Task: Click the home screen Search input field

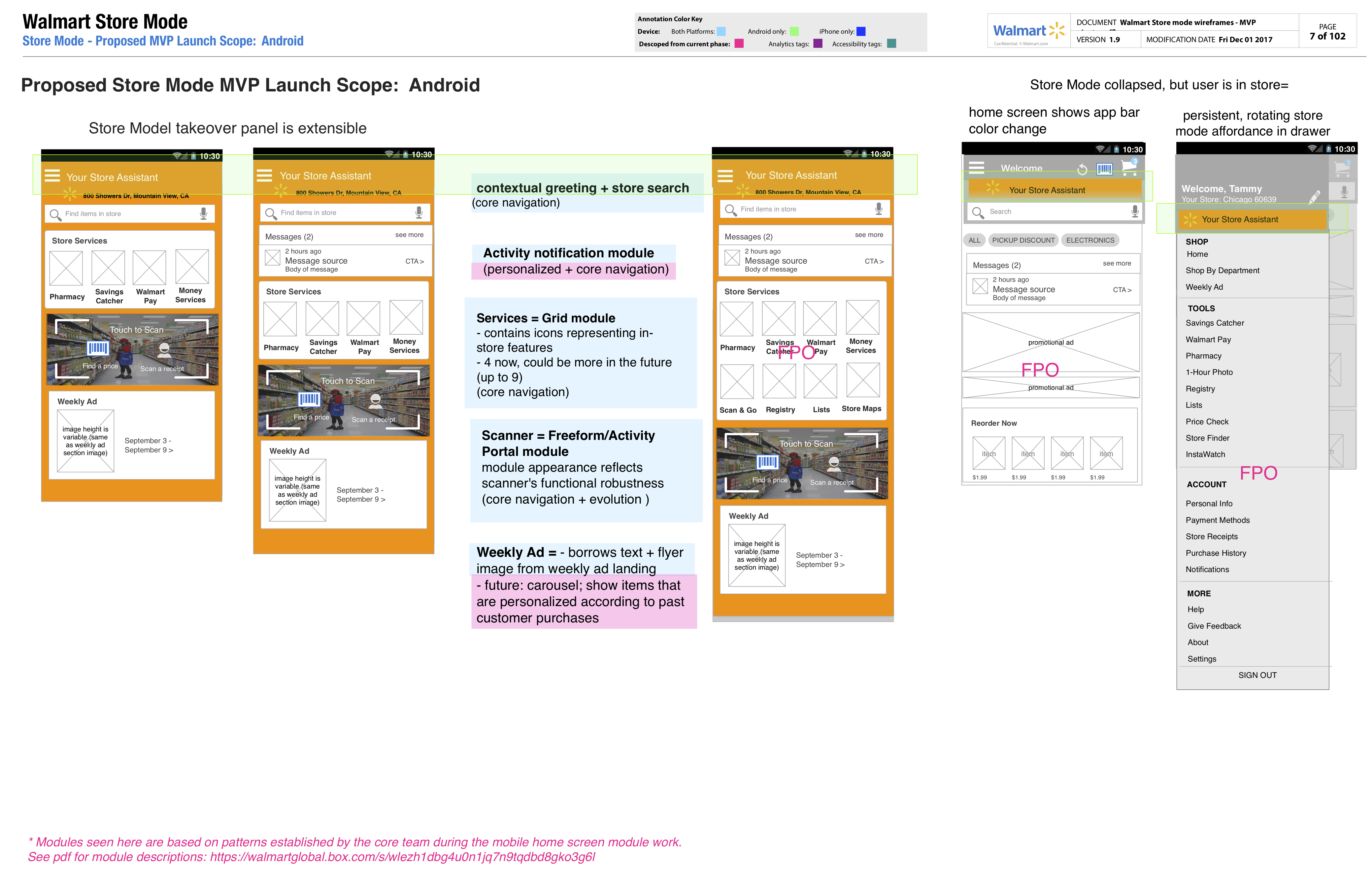Action: tap(1054, 212)
